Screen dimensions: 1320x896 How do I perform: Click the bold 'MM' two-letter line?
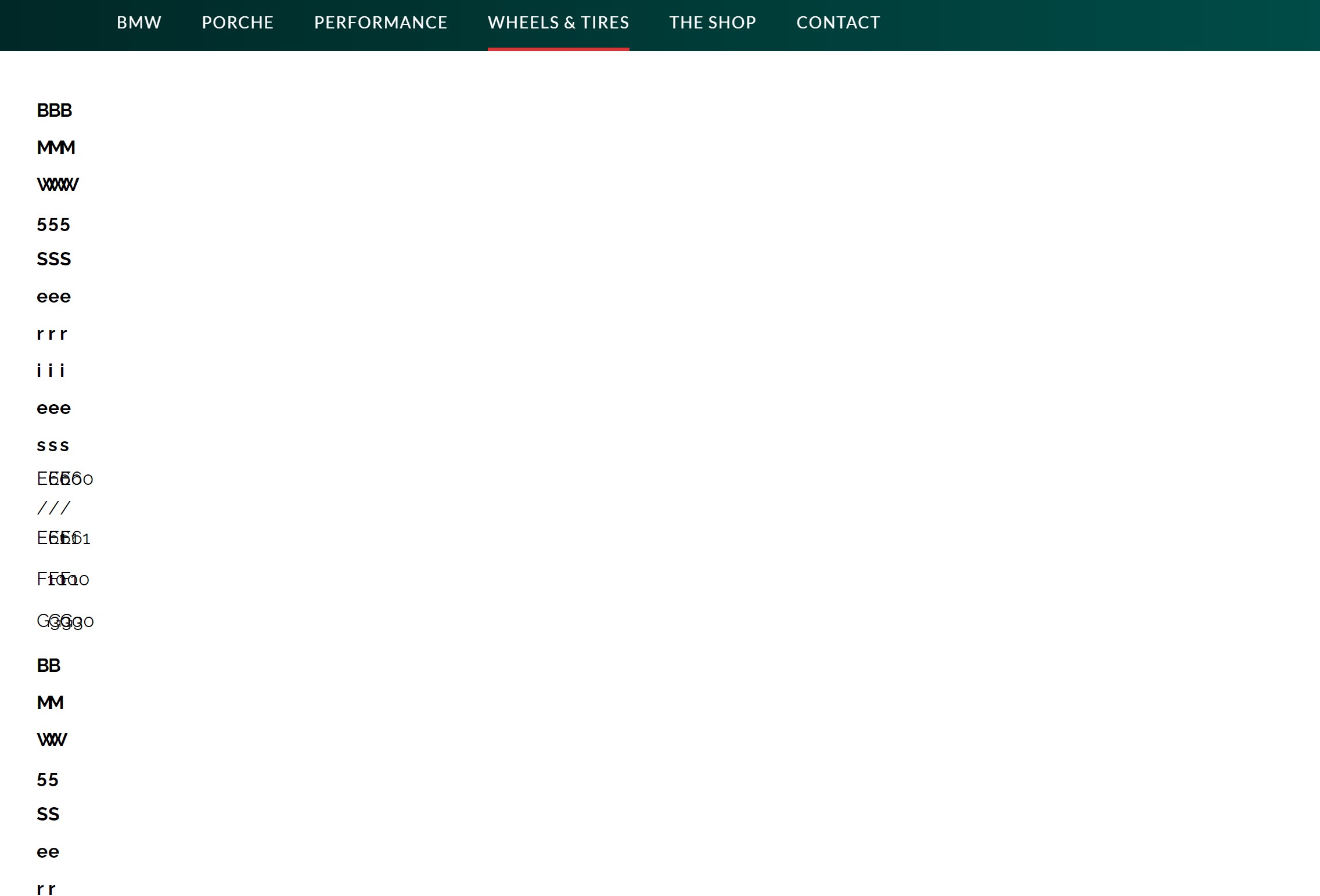[50, 703]
